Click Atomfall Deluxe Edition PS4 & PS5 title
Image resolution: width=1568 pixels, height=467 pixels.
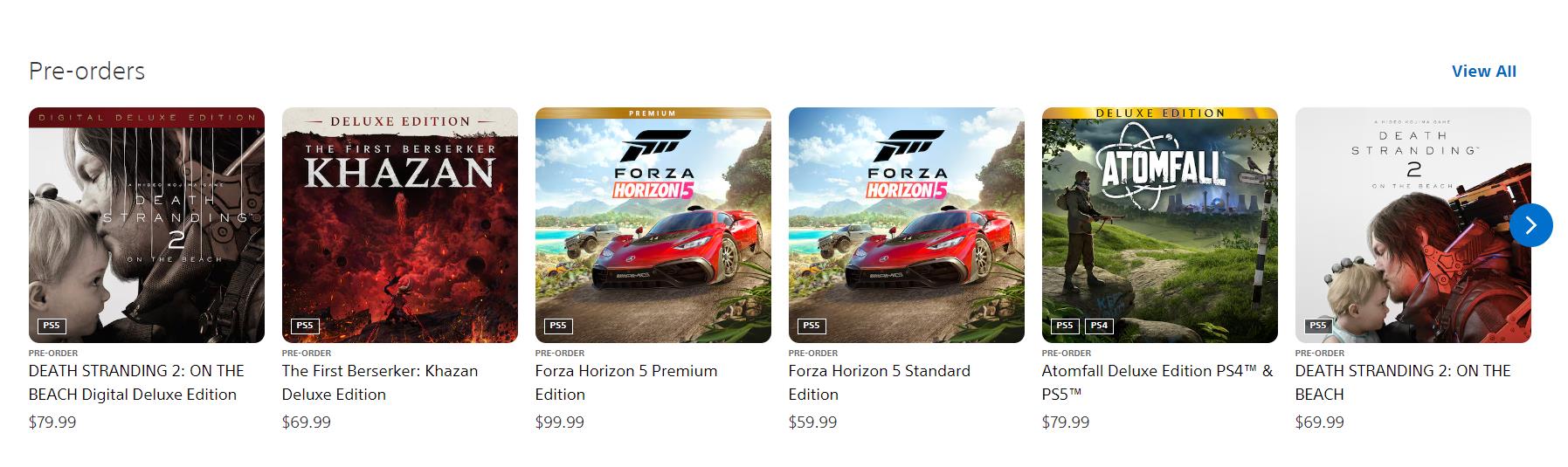coord(1157,382)
